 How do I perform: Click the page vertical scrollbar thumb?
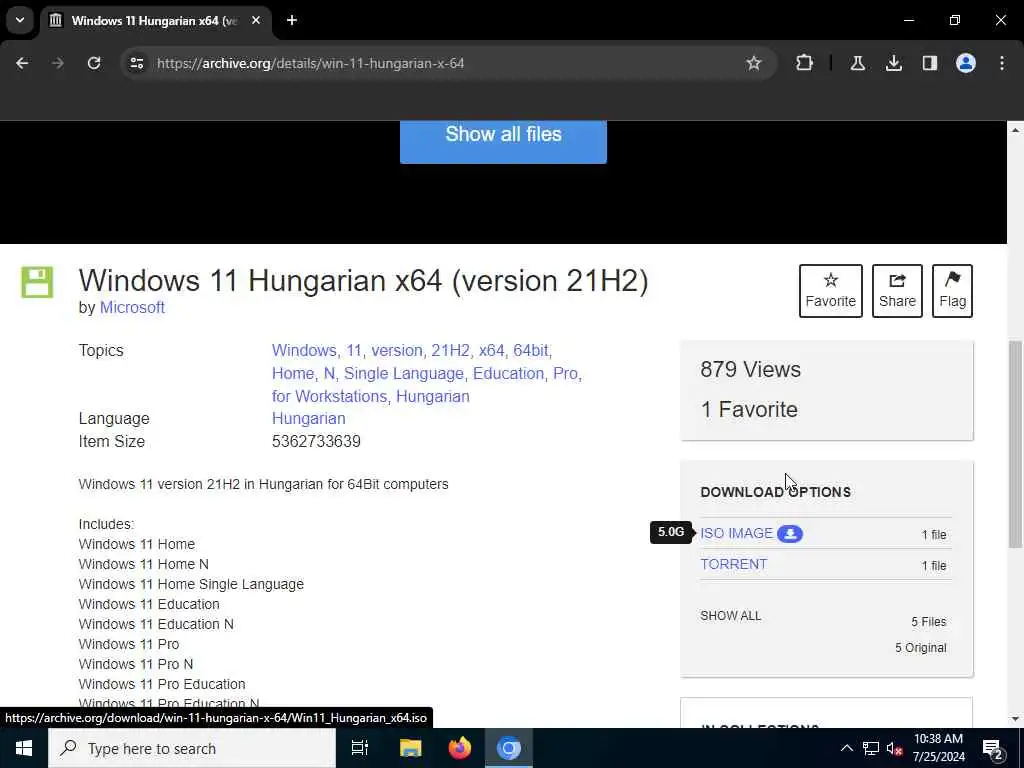(x=1015, y=444)
